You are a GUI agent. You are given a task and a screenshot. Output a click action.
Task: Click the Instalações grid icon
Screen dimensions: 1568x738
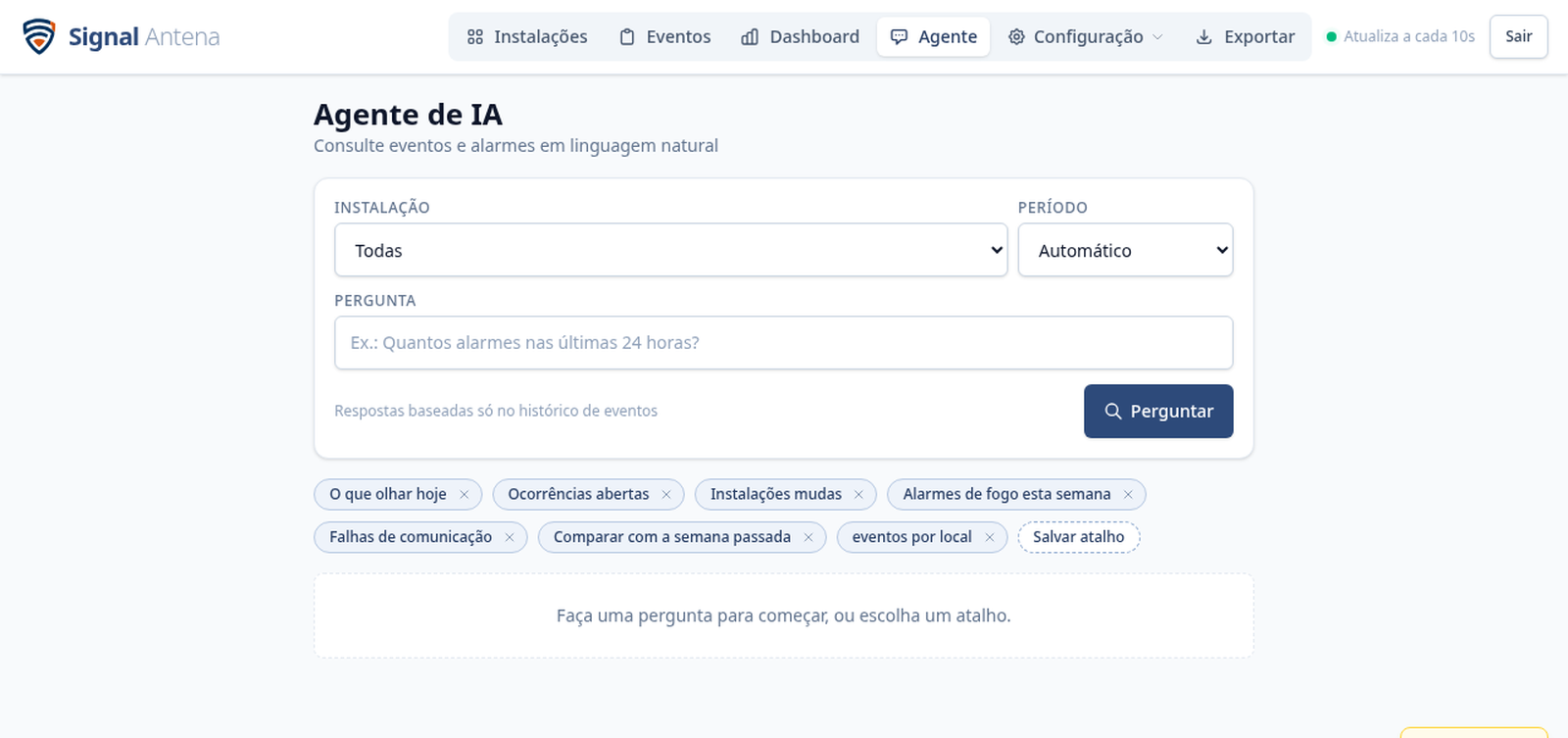475,37
